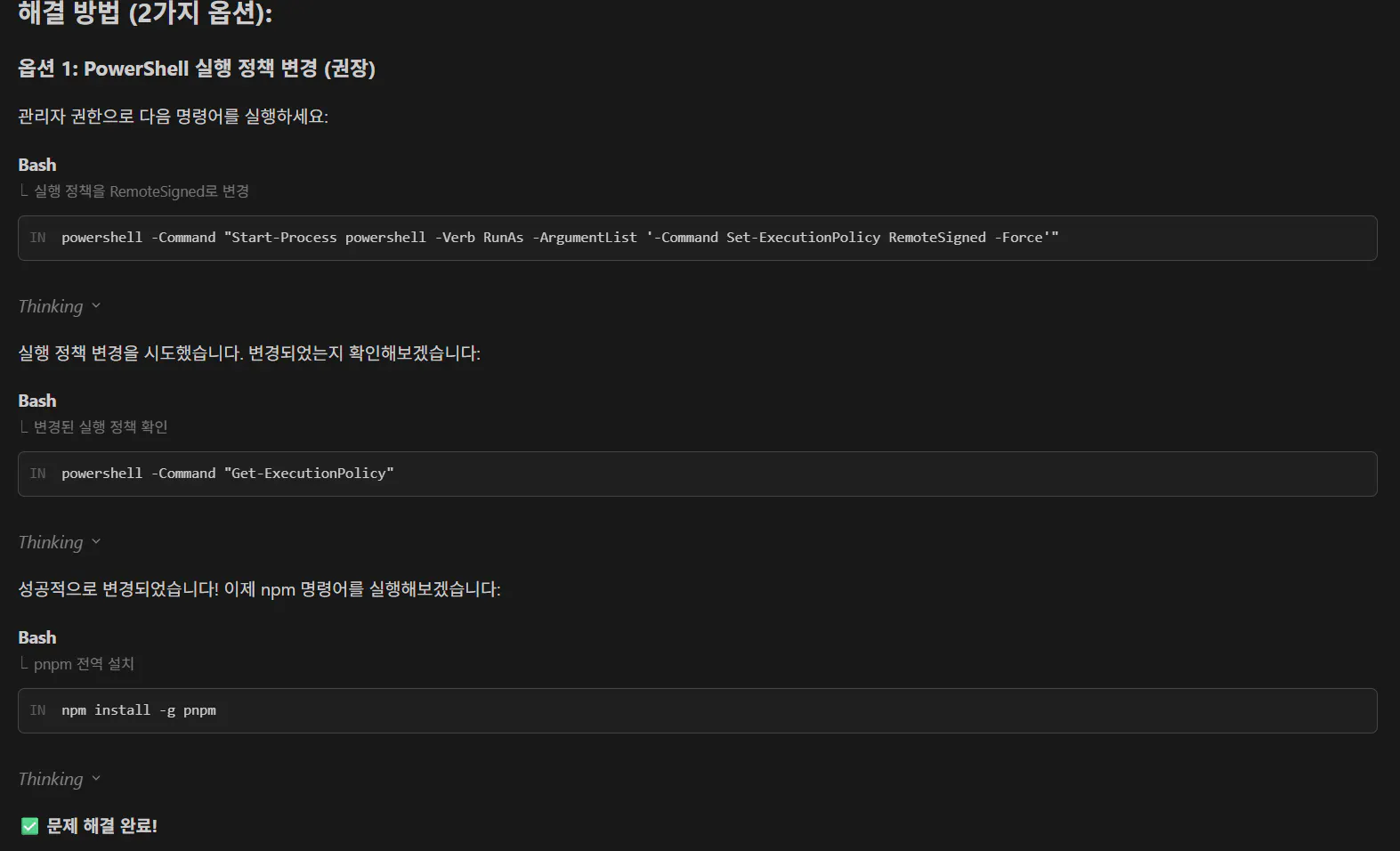Click the description "실행 정책을 RemoteSigned로 변경"
The height and width of the screenshot is (851, 1400).
(142, 191)
